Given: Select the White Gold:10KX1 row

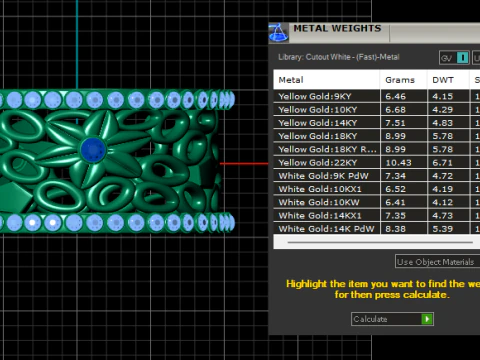Looking at the screenshot, I should 377,189.
